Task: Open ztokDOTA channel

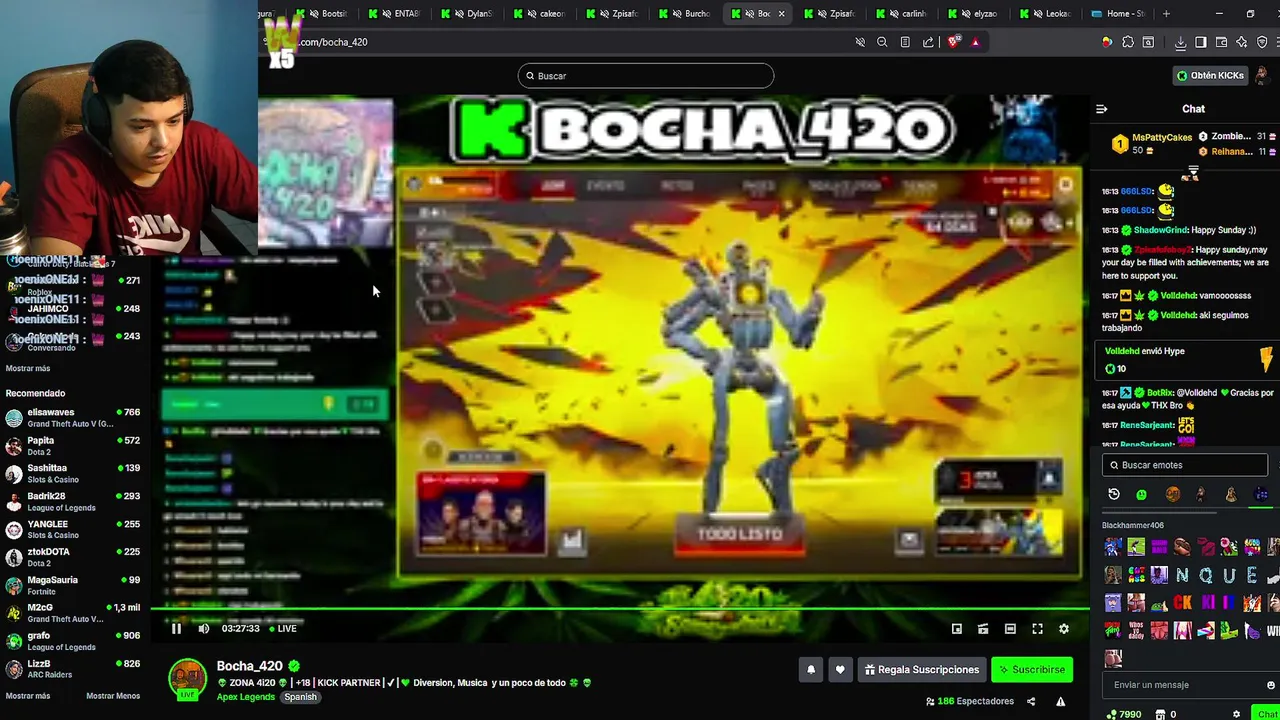Action: [74, 557]
